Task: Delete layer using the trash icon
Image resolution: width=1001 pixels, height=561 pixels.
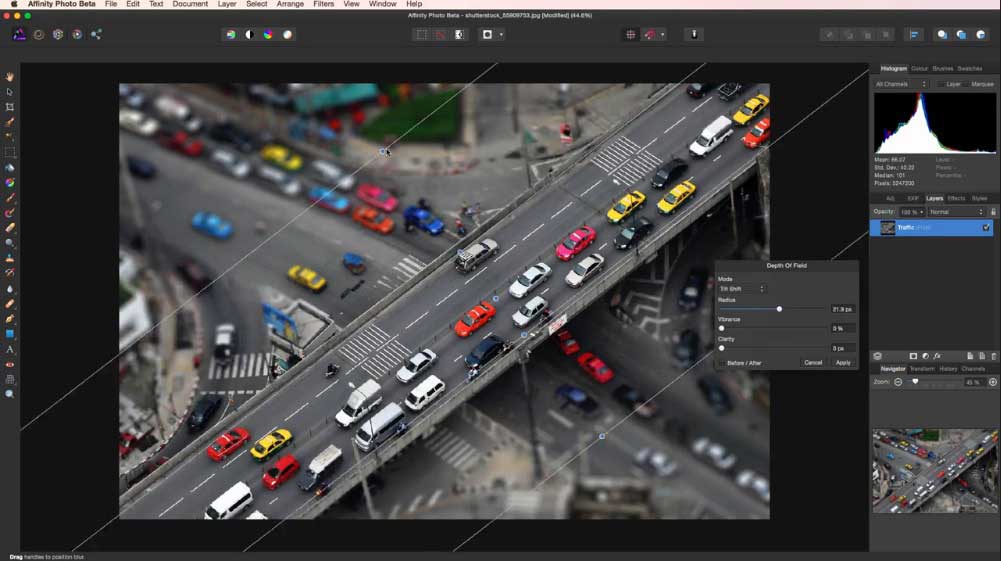Action: [x=993, y=356]
